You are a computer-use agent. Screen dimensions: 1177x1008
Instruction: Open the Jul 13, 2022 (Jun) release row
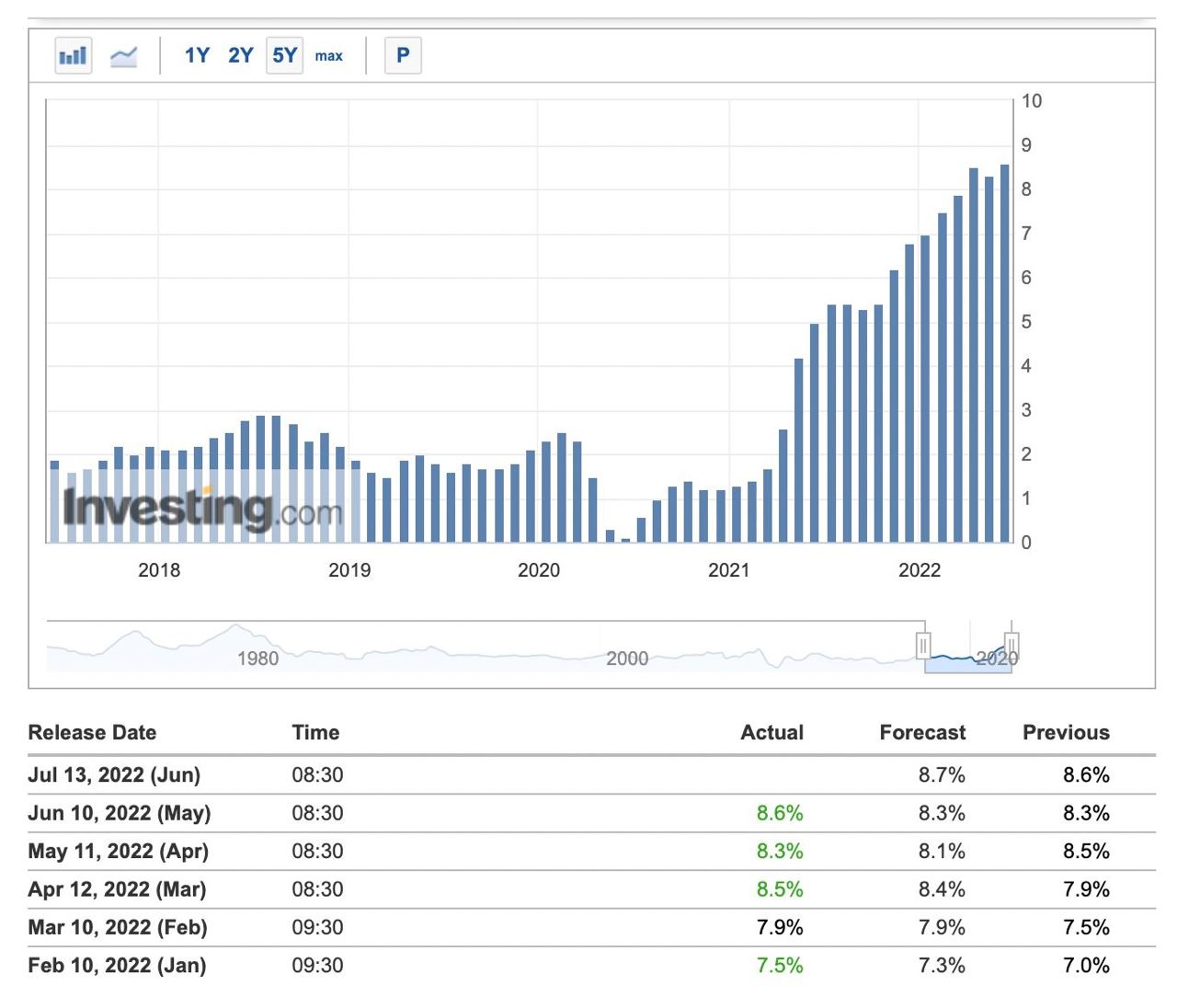click(x=114, y=774)
